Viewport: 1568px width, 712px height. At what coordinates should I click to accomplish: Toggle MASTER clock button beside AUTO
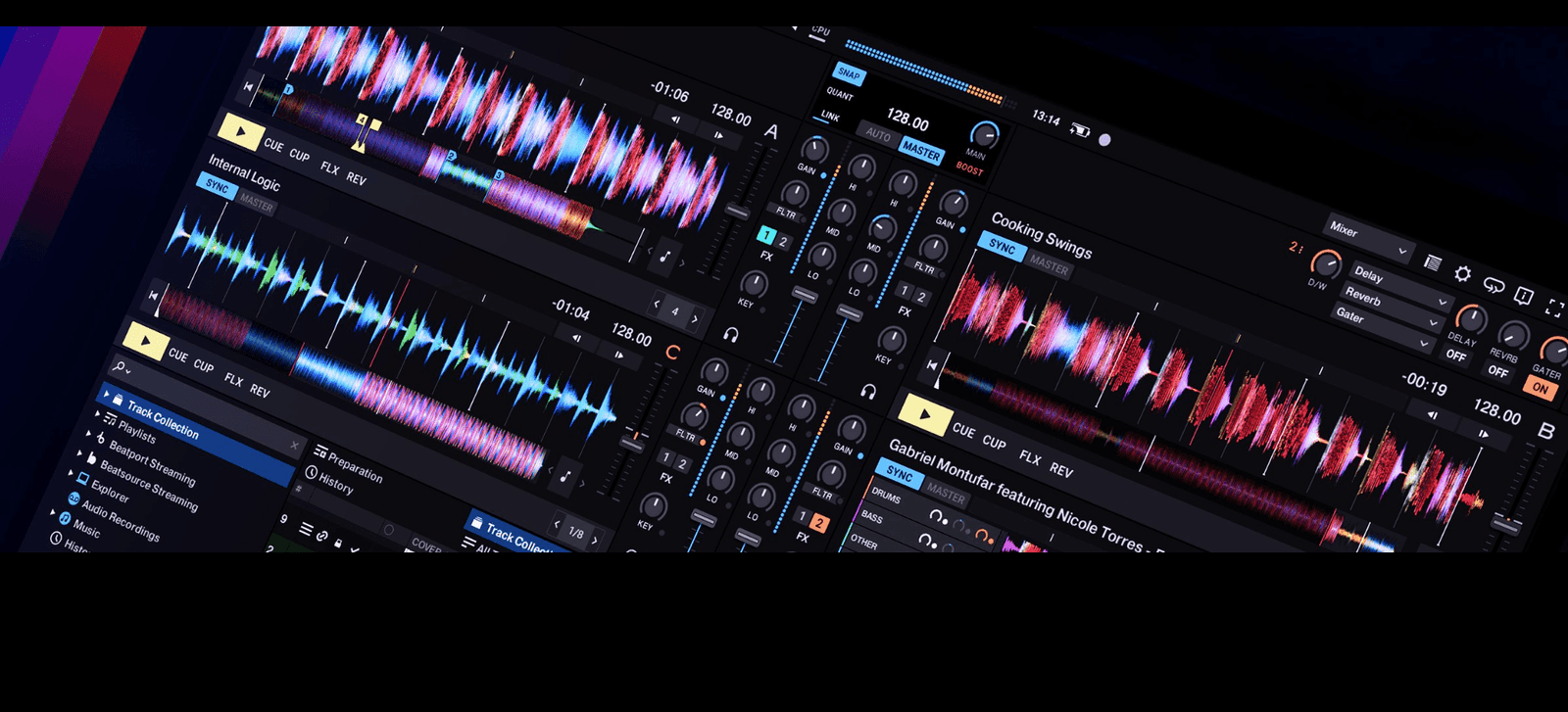(x=921, y=151)
